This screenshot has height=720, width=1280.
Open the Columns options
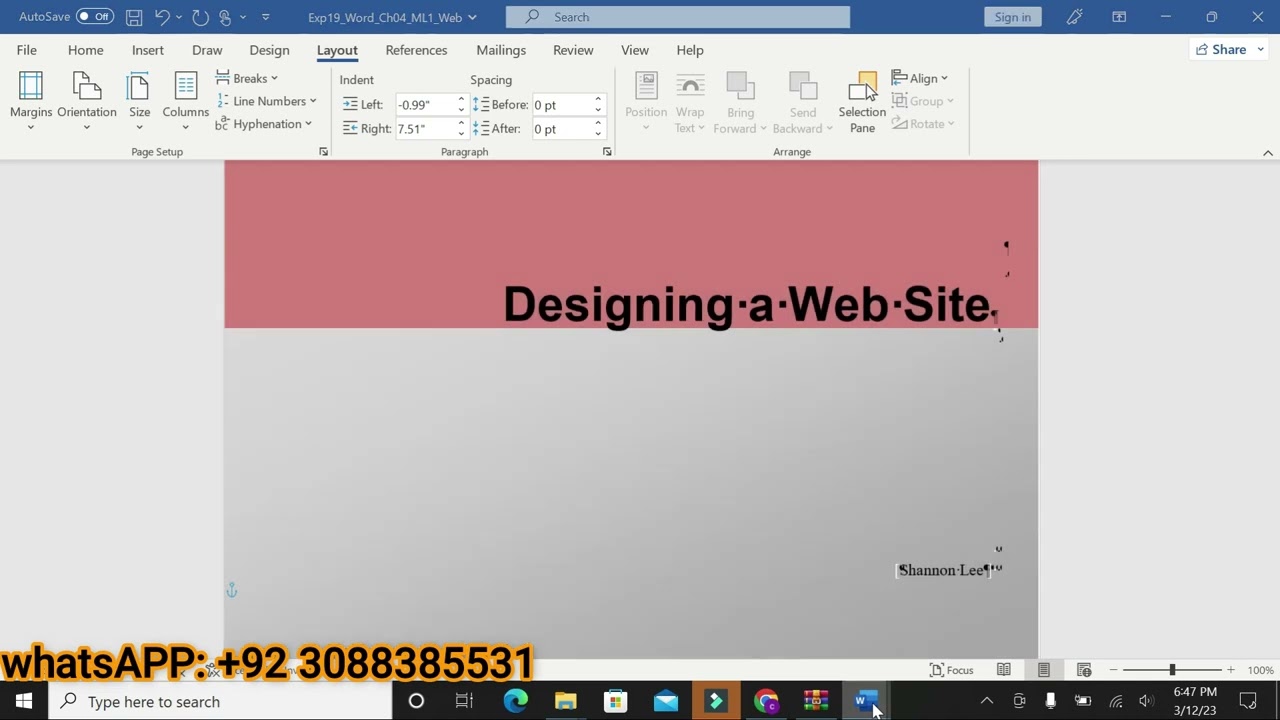[x=186, y=101]
